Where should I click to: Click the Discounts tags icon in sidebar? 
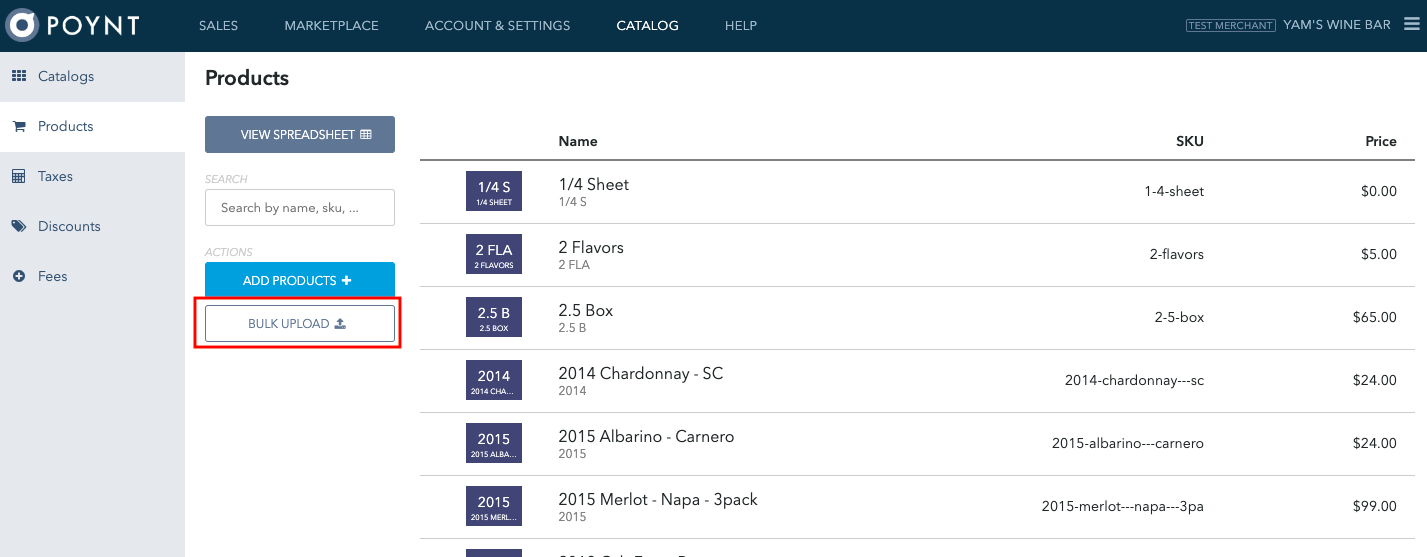click(19, 226)
